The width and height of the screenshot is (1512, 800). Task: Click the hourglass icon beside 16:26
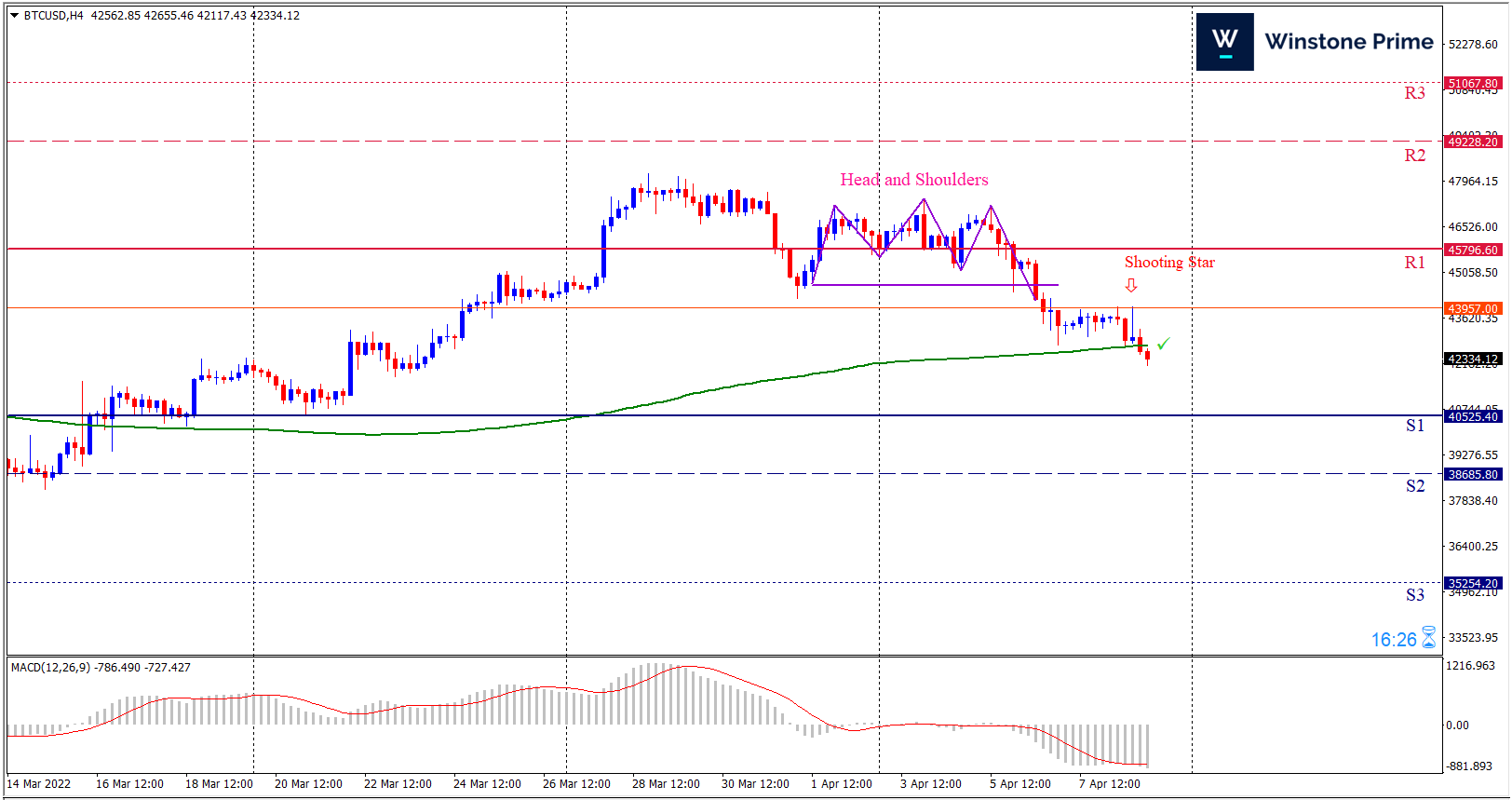(1428, 638)
